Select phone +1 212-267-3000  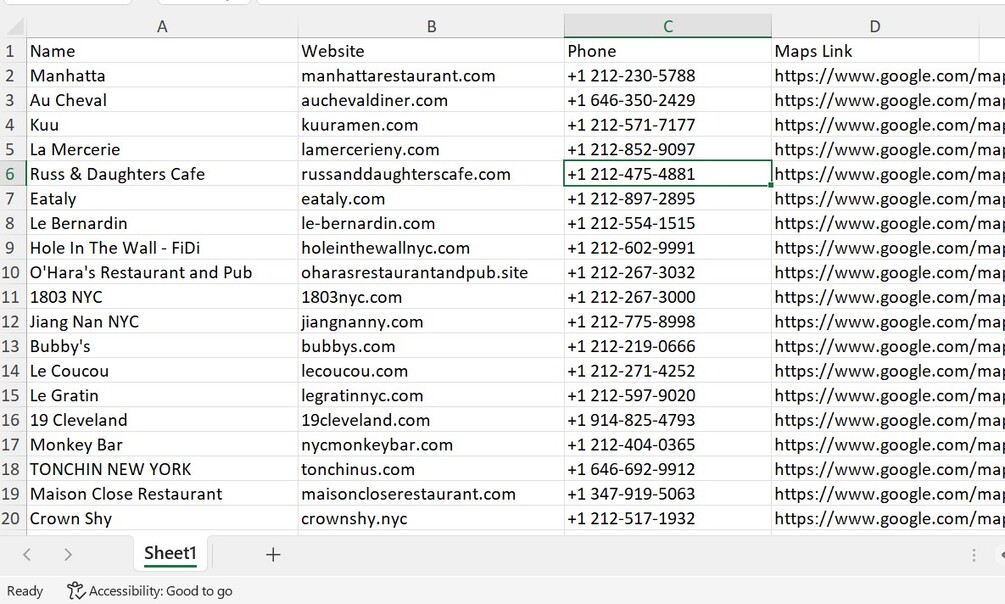668,297
